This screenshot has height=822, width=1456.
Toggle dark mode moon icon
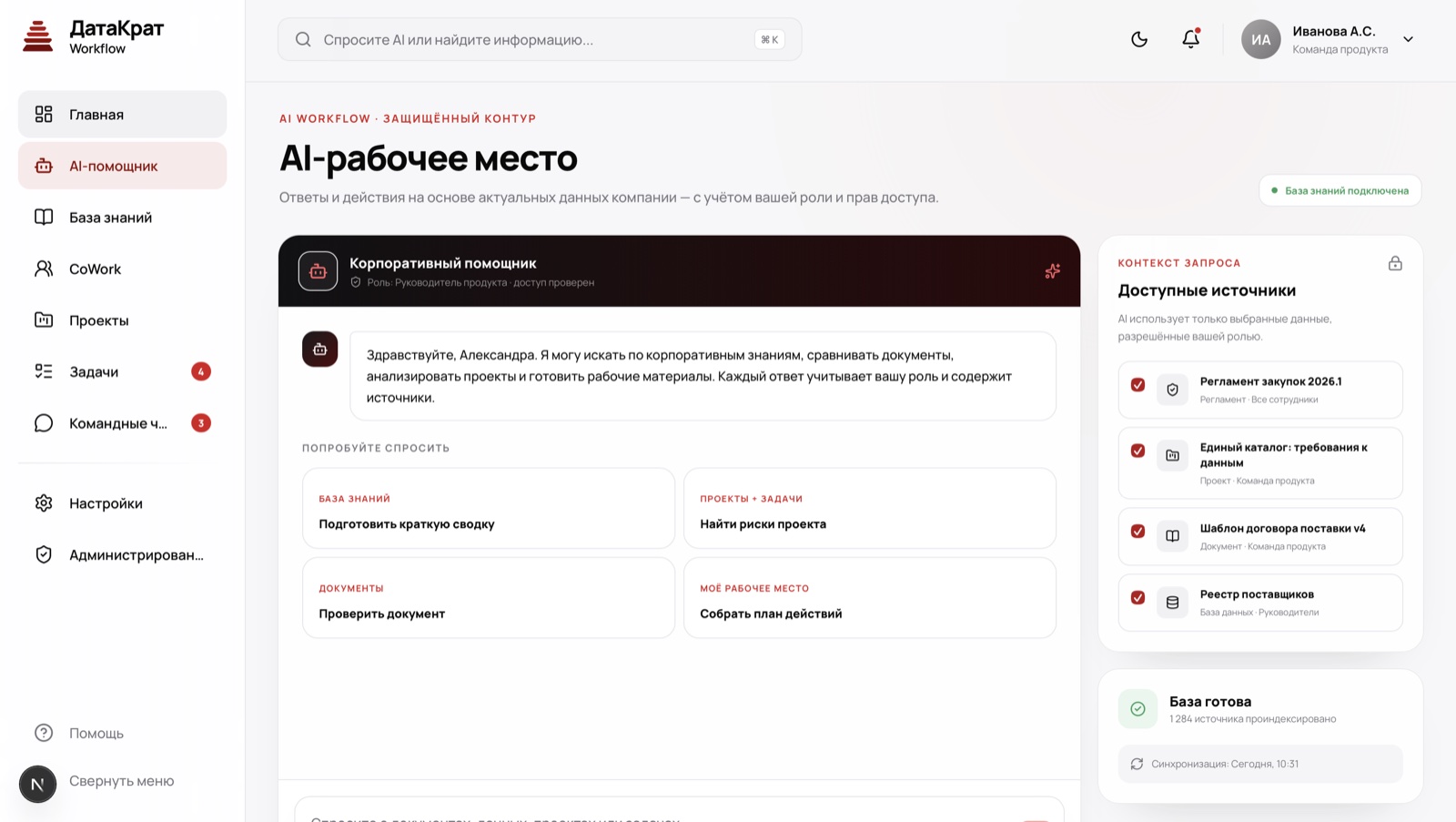(1139, 39)
